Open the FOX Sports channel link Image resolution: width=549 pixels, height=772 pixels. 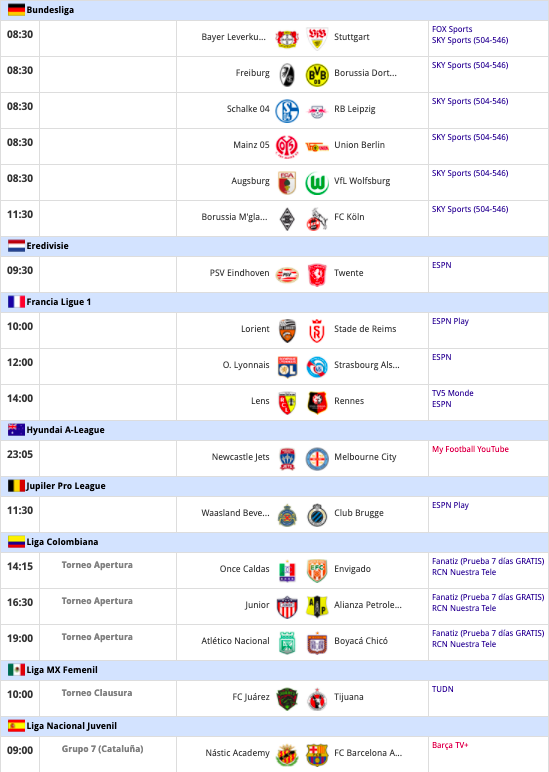(452, 29)
